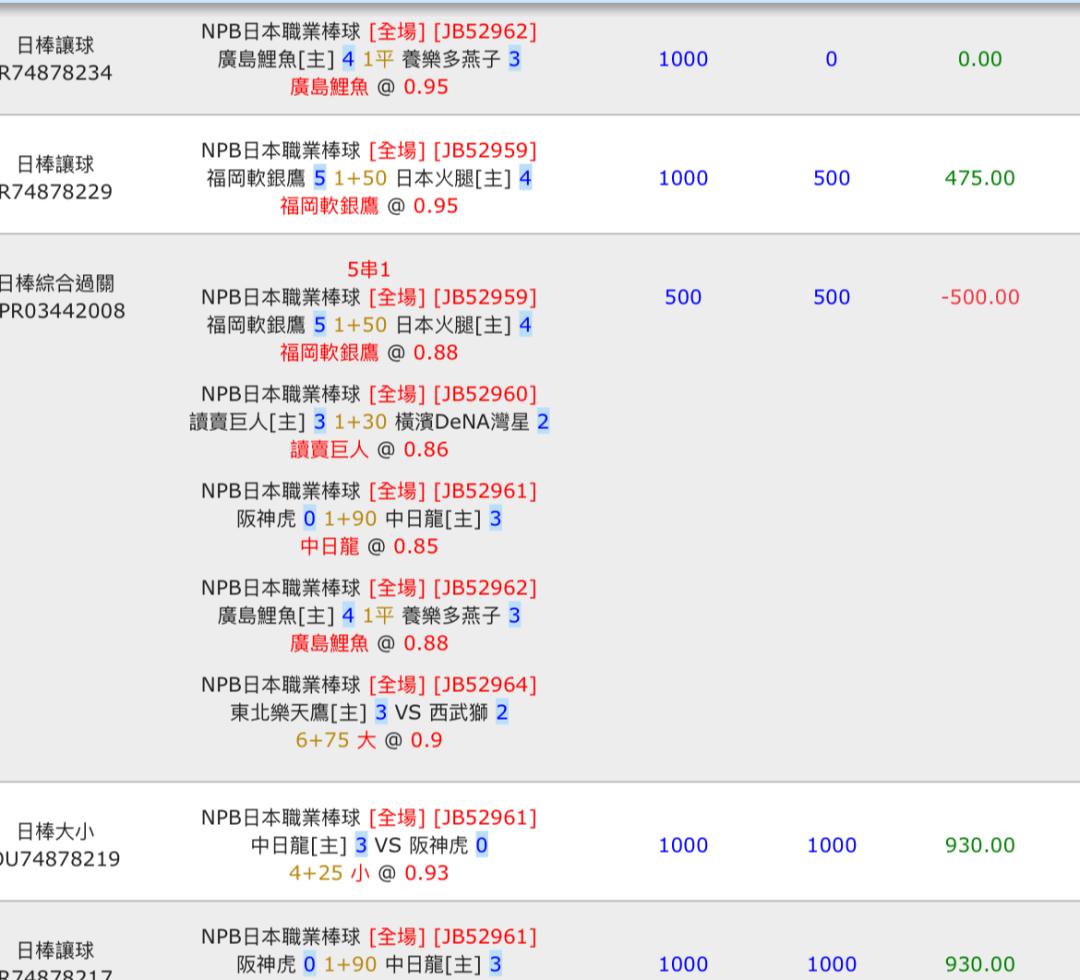Click 廣島鯉魚 @ 0.88 parlay pick
1080x980 pixels.
[x=368, y=643]
